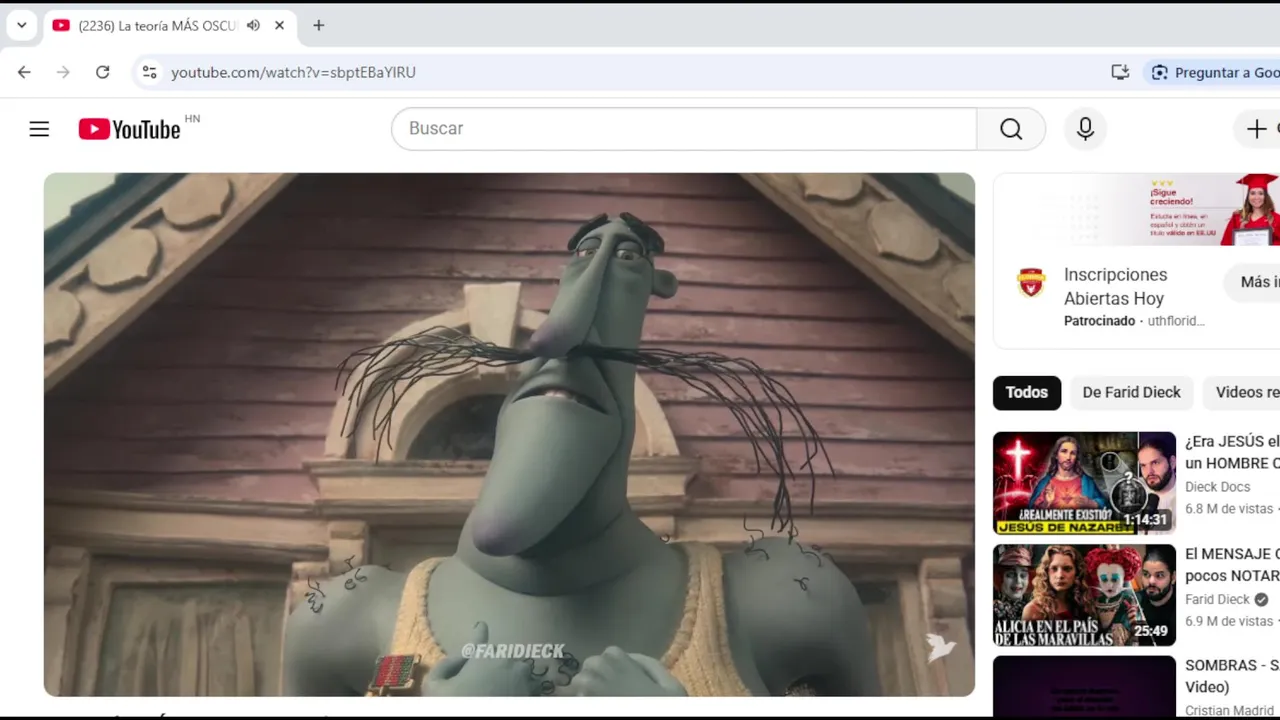The image size is (1280, 720).
Task: Close the YouTube browser tab
Action: coord(280,25)
